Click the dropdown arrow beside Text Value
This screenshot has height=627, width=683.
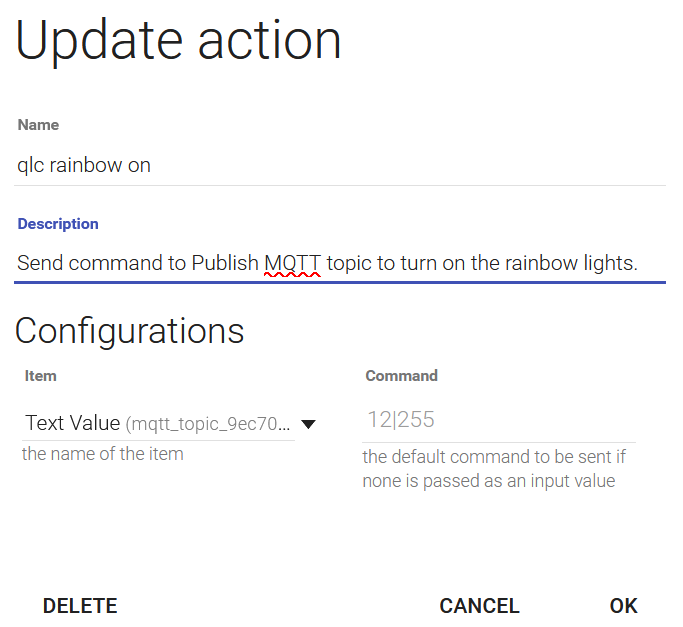(x=309, y=424)
